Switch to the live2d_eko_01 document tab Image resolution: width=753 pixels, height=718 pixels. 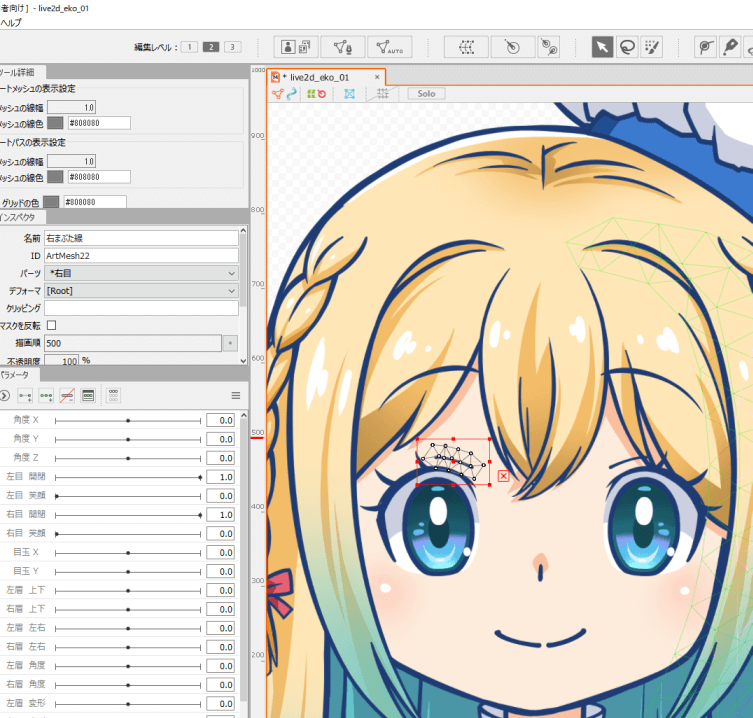coord(320,77)
